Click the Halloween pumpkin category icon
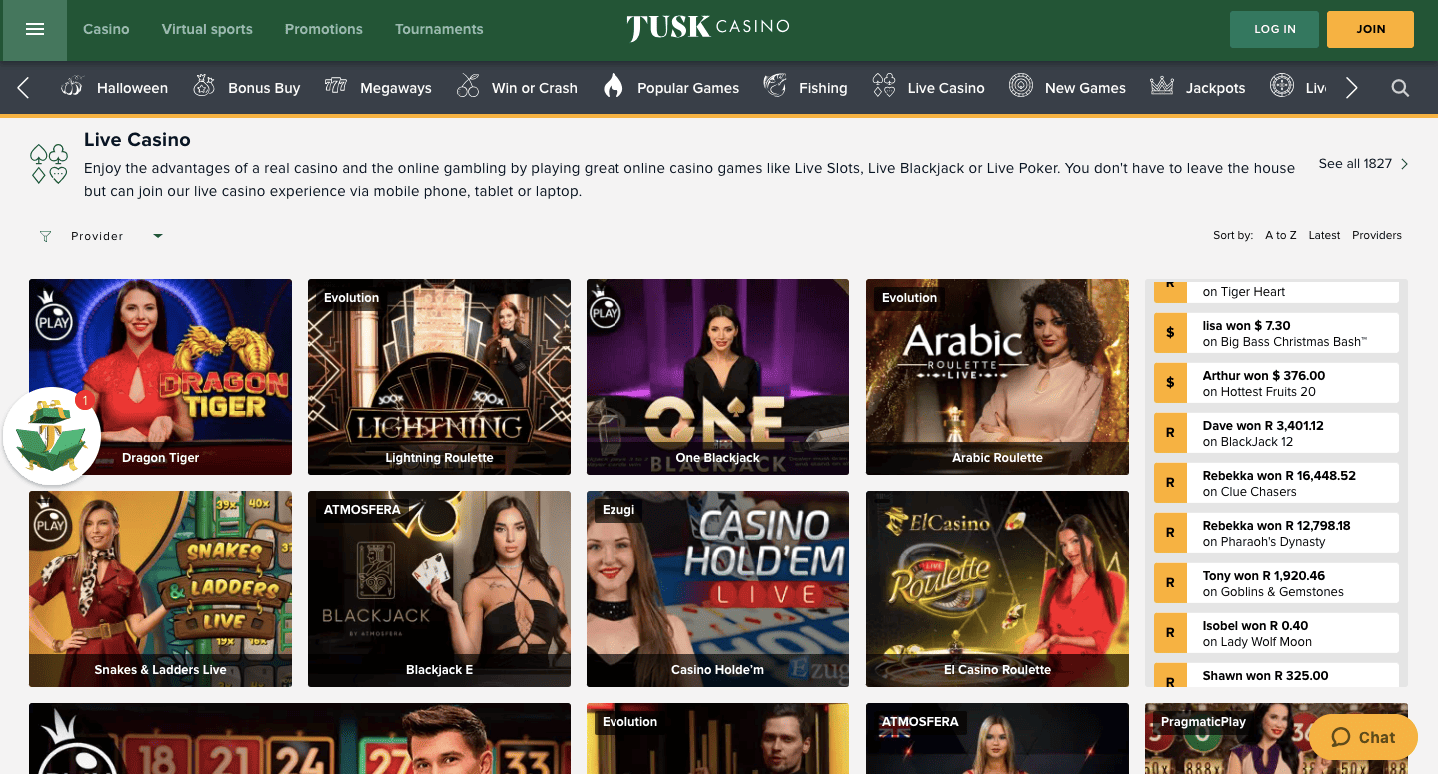The image size is (1438, 774). click(x=72, y=87)
